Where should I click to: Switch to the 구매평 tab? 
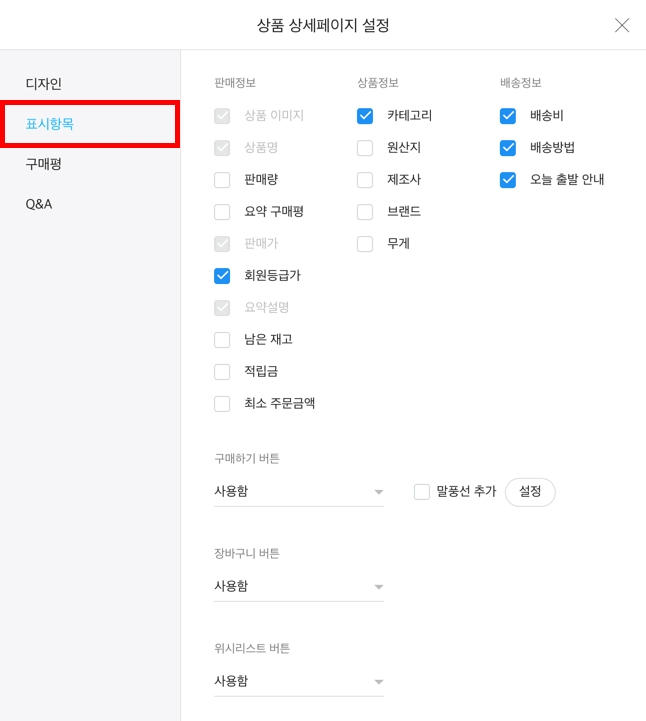[x=44, y=164]
